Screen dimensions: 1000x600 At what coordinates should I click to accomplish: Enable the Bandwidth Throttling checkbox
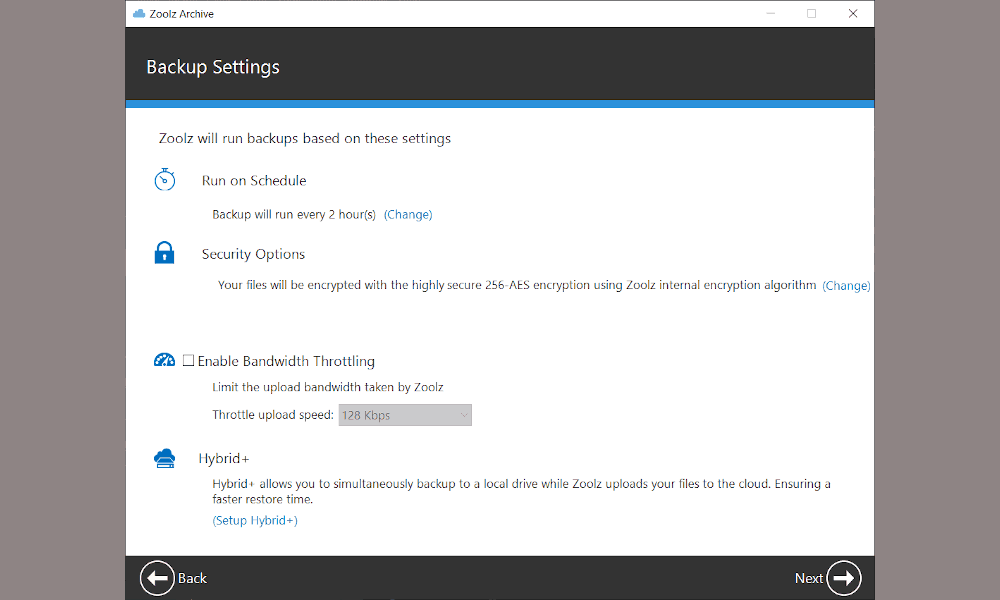click(x=188, y=360)
